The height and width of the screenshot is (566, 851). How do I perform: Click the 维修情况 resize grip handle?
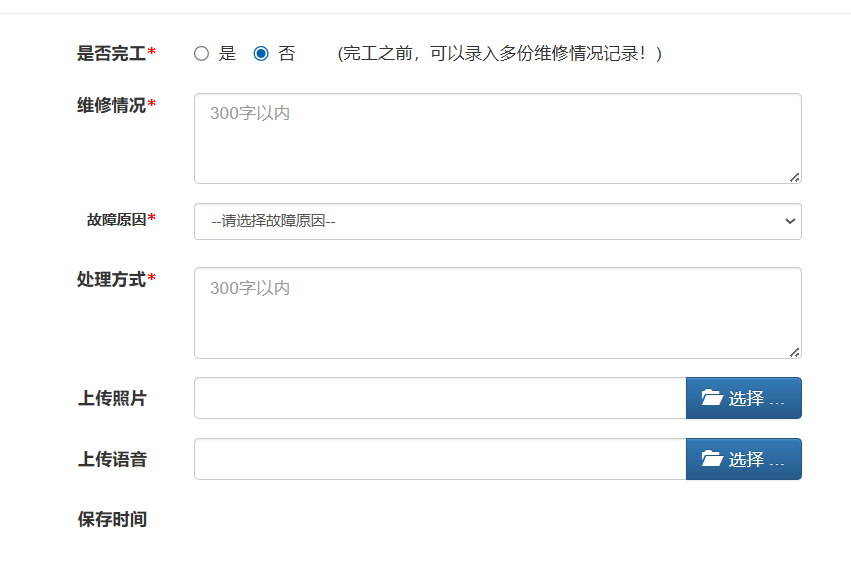[795, 177]
